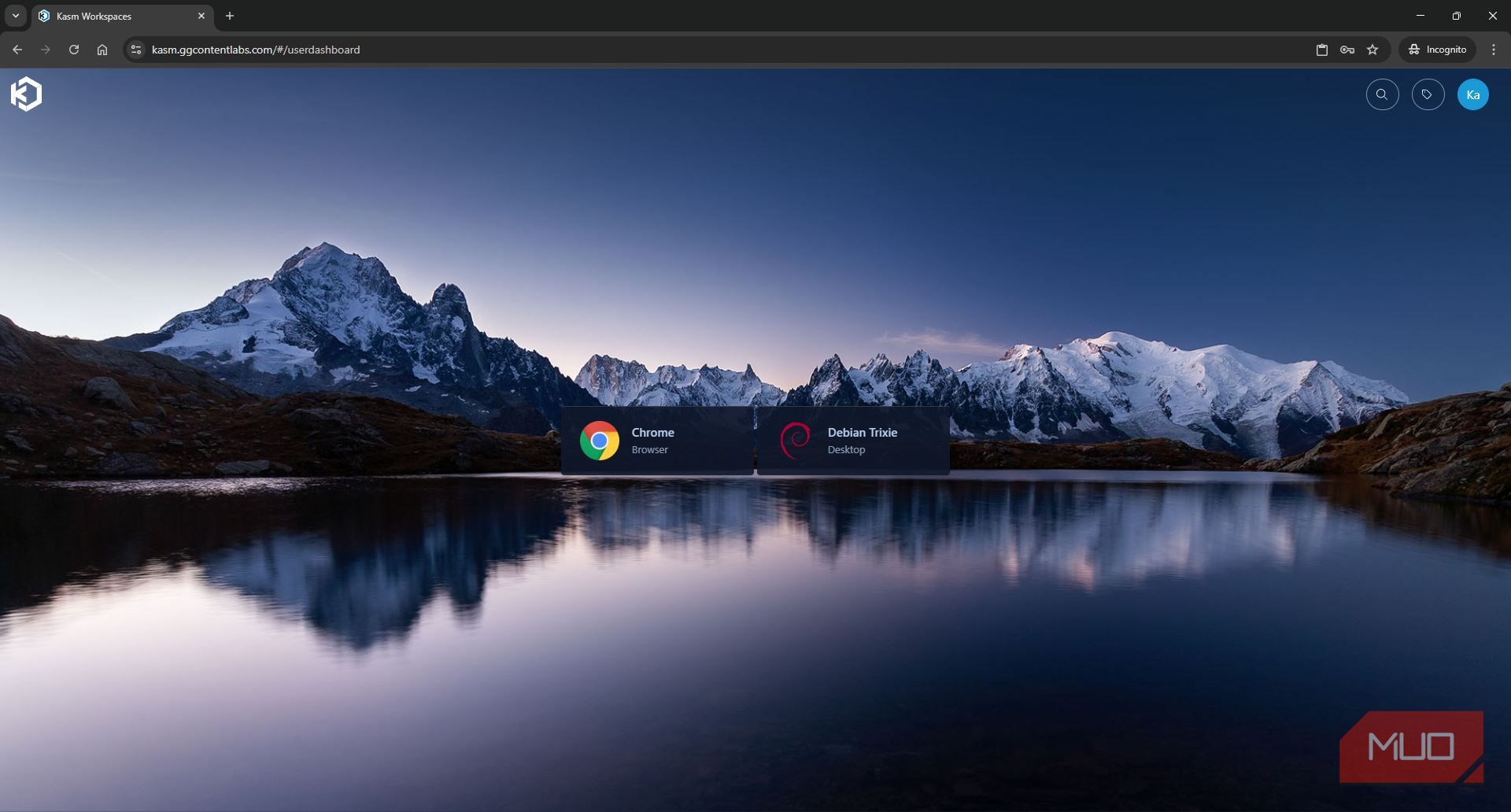Click the Kasm logo icon
The width and height of the screenshot is (1511, 812).
point(26,94)
